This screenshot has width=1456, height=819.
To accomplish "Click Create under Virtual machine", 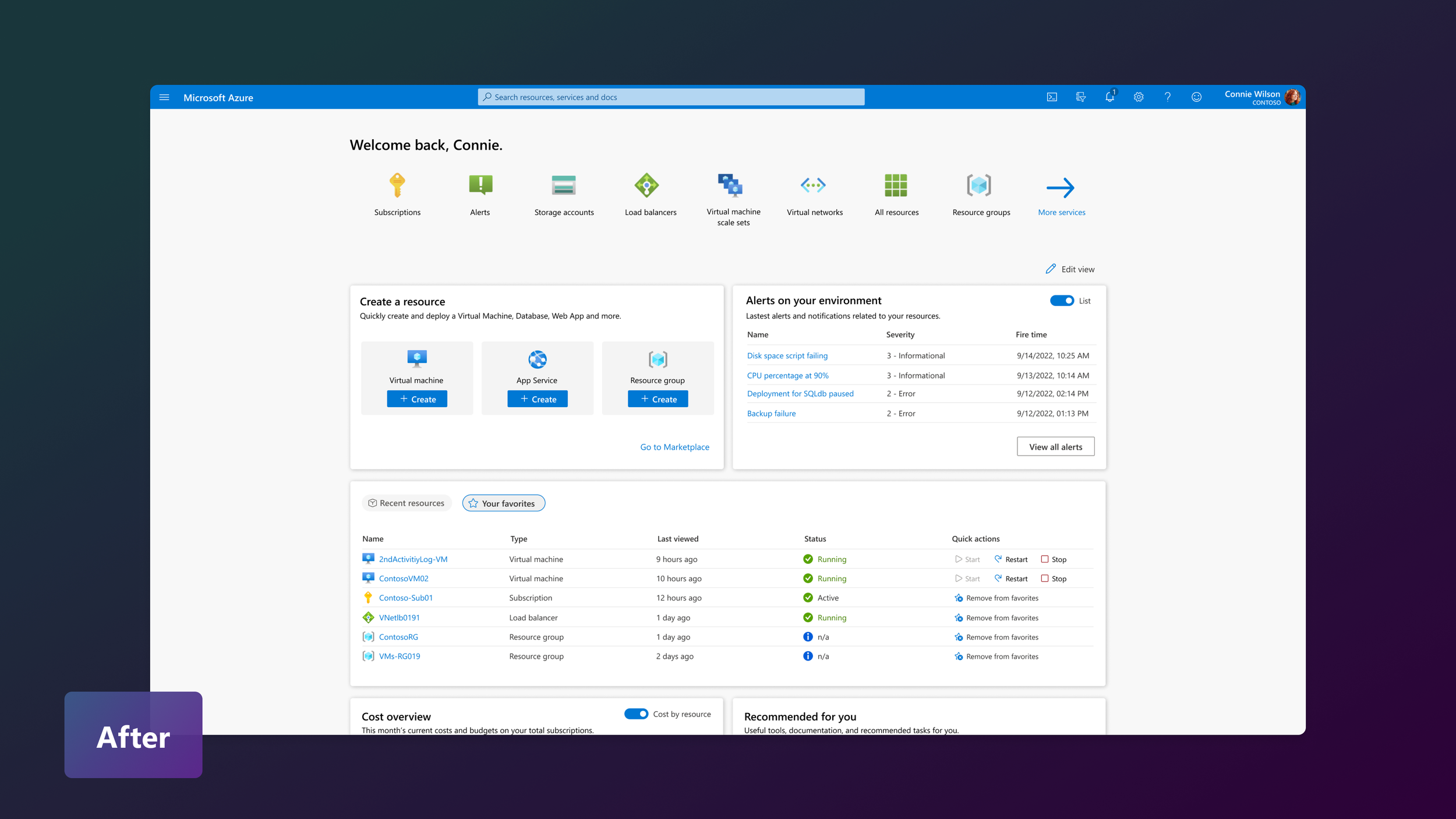I will click(417, 399).
